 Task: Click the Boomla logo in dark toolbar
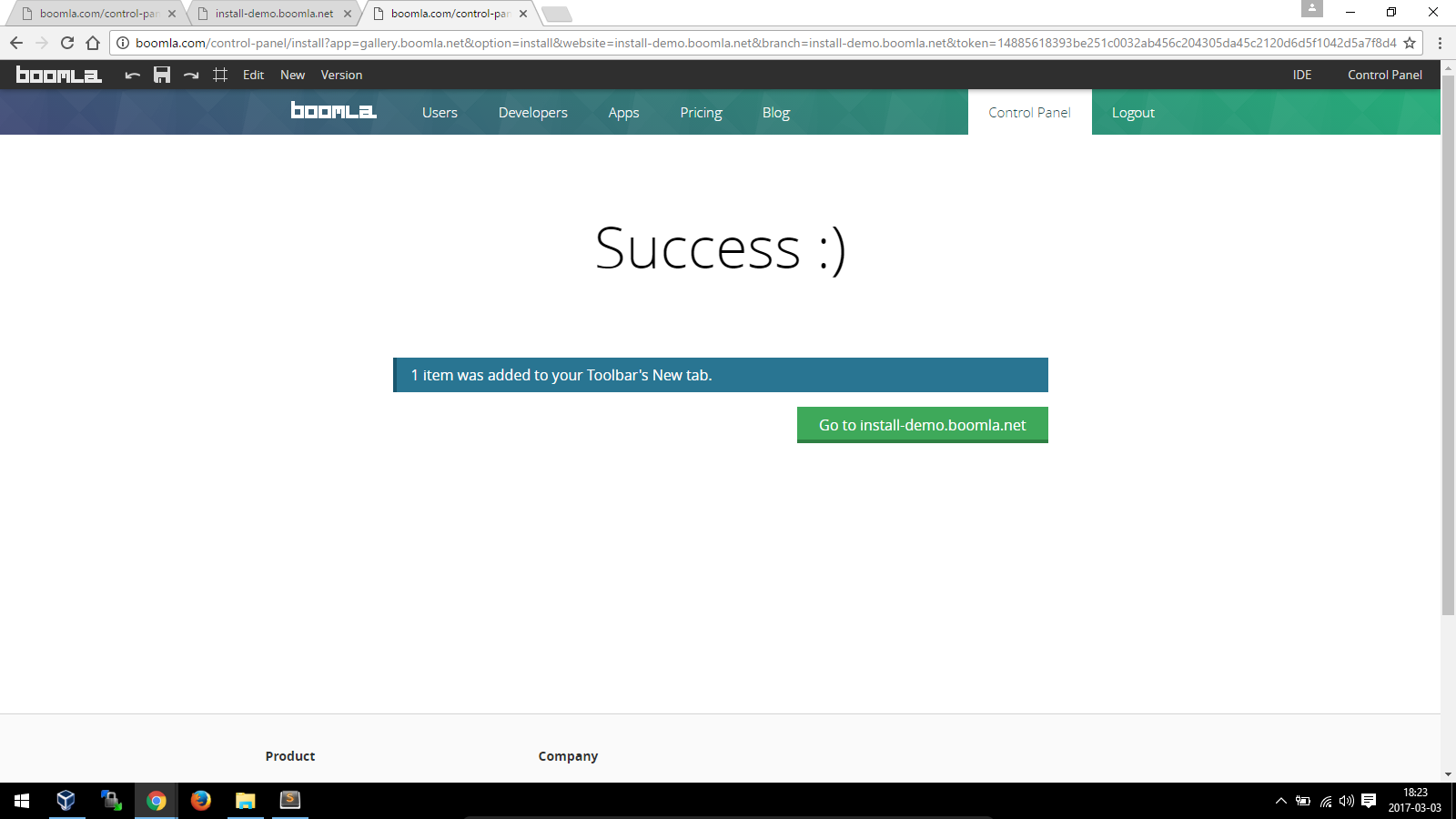point(59,75)
